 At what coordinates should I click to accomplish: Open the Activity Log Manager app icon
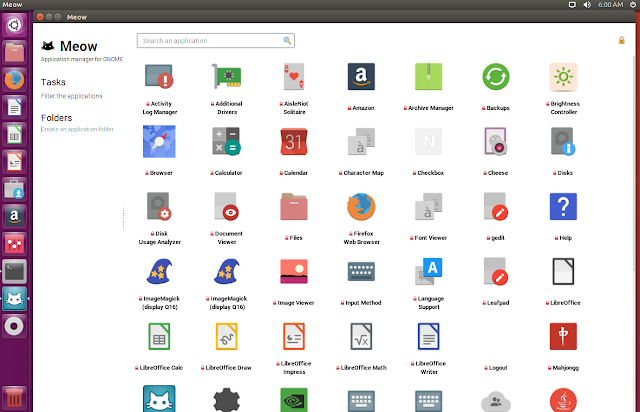click(159, 76)
